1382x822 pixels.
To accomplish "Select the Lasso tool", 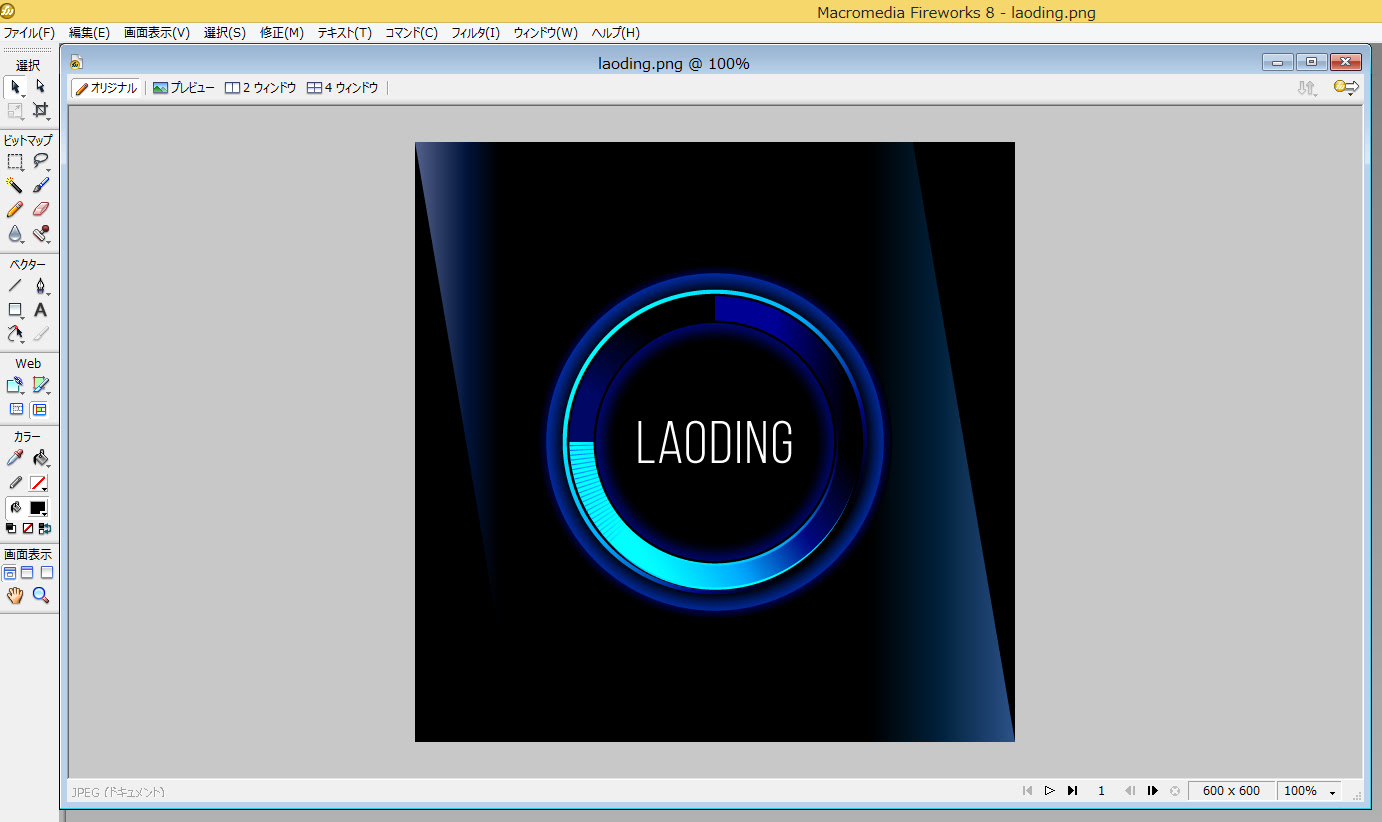I will (x=41, y=162).
